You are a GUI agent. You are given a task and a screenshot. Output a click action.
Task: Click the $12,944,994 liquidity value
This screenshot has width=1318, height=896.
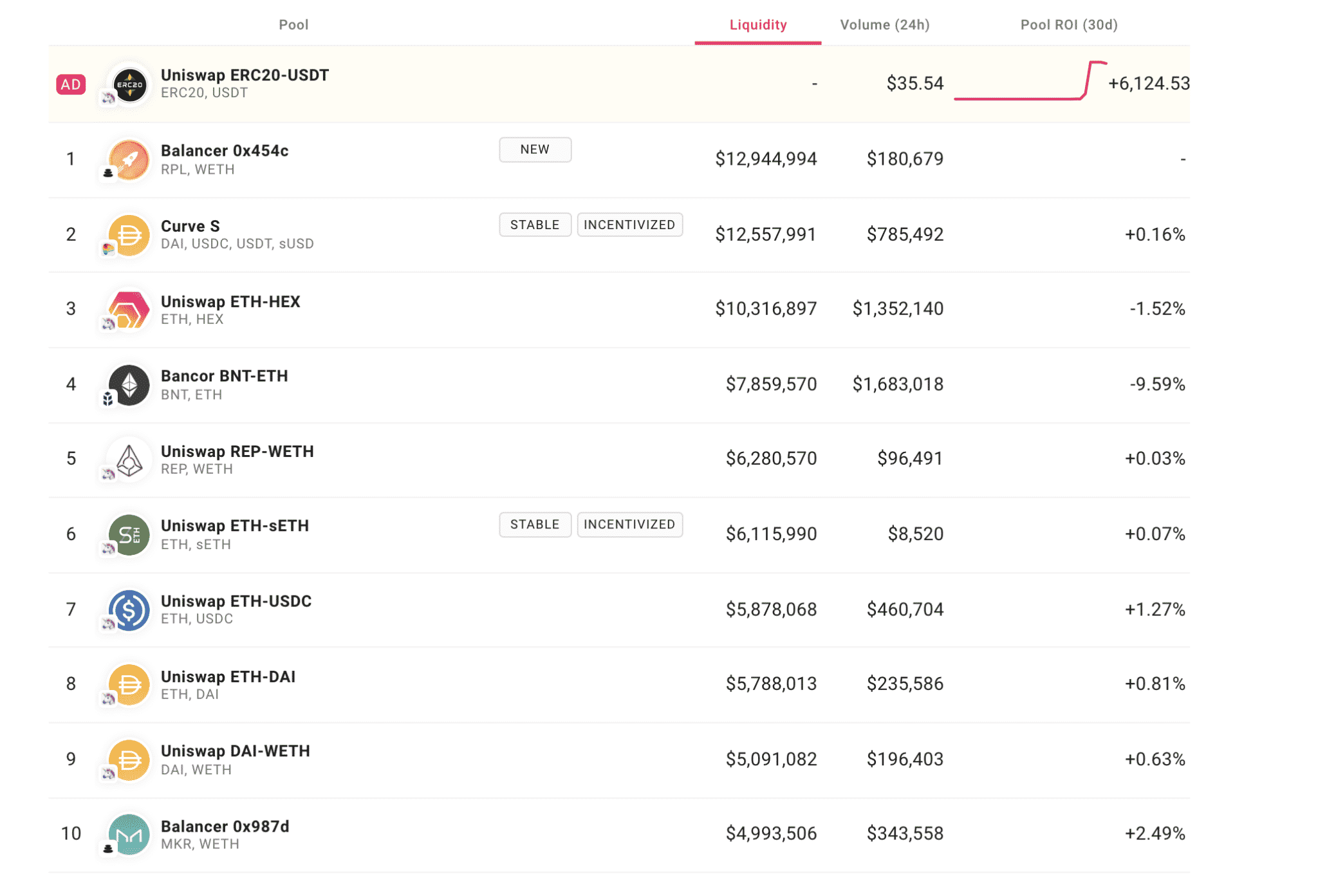click(766, 159)
